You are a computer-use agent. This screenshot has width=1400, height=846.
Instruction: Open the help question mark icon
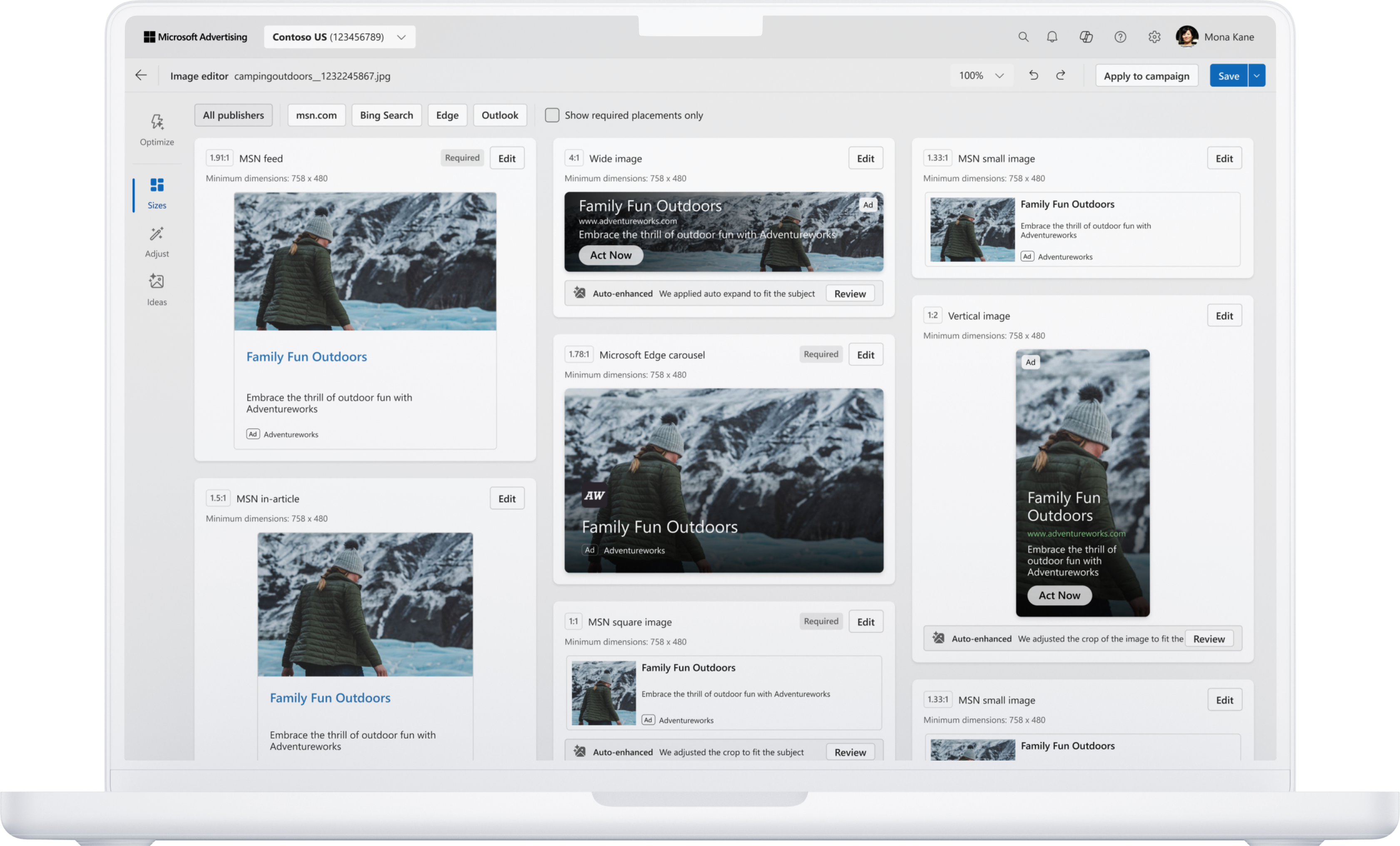coord(1120,37)
